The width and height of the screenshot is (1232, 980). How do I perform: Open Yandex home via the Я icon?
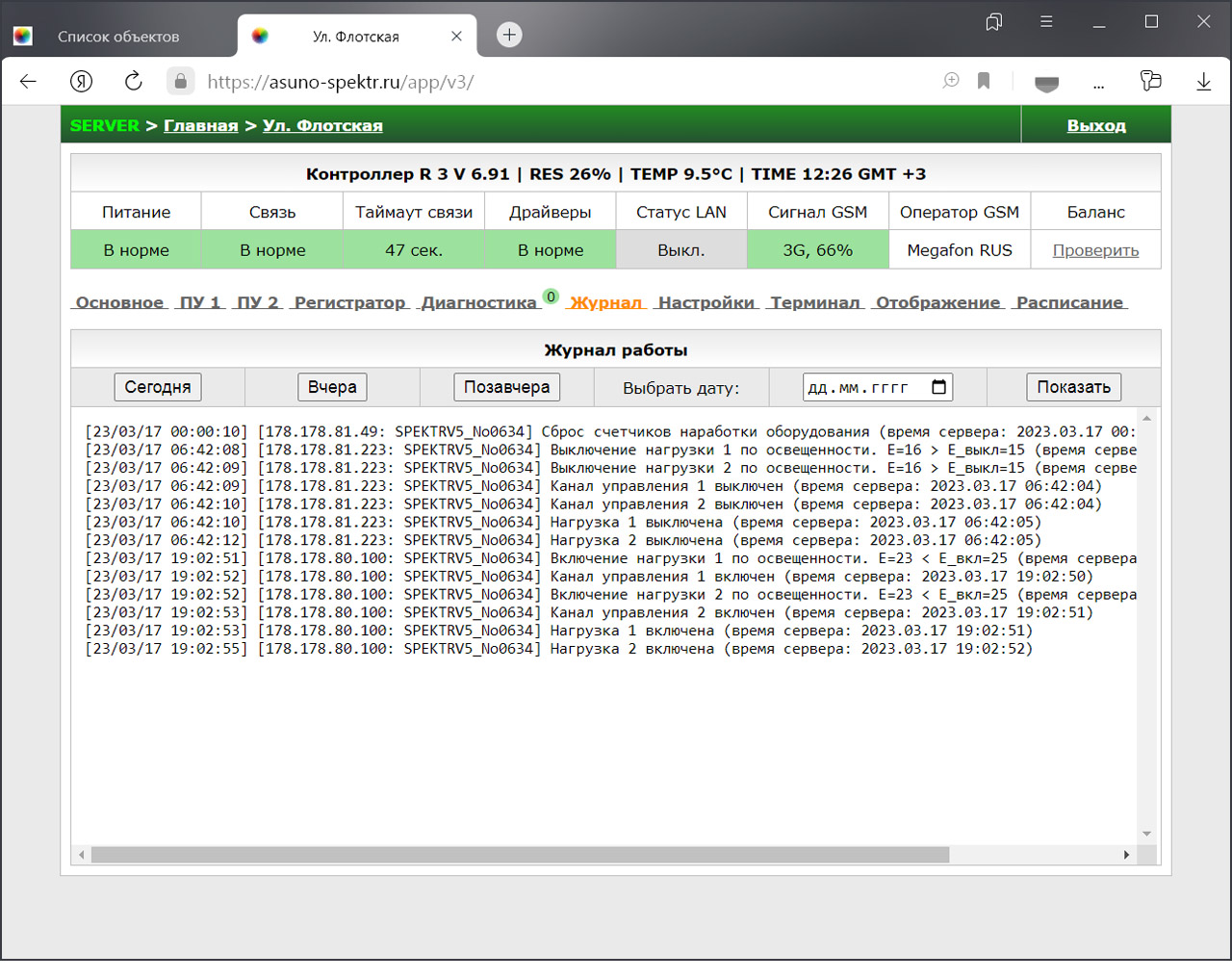click(x=82, y=82)
